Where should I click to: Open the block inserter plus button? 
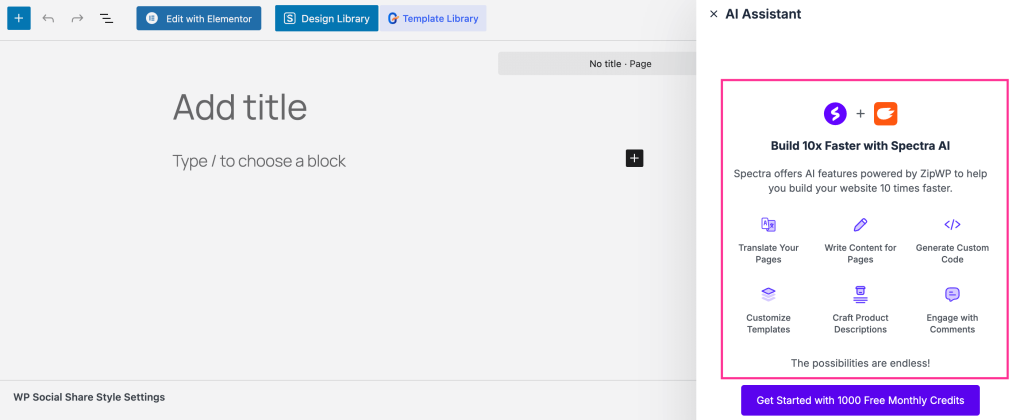[18, 18]
